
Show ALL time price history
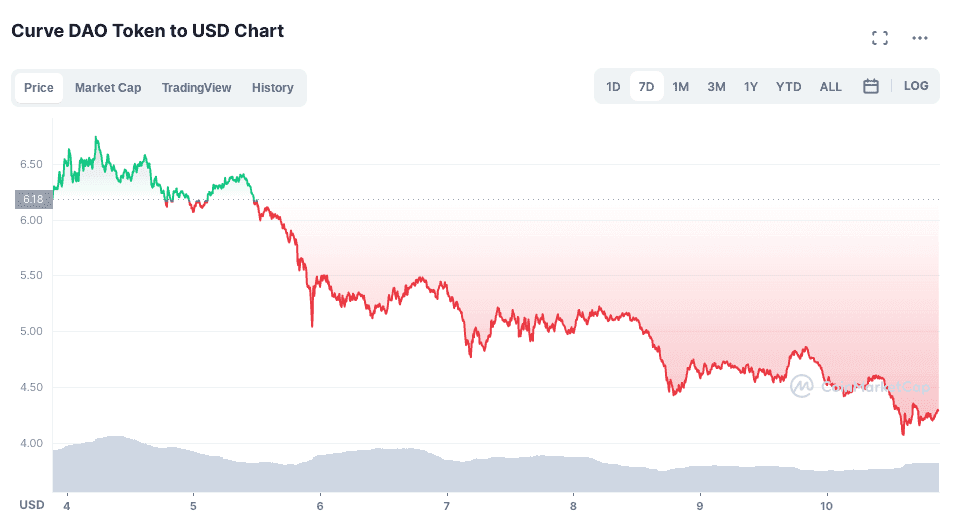click(x=831, y=87)
